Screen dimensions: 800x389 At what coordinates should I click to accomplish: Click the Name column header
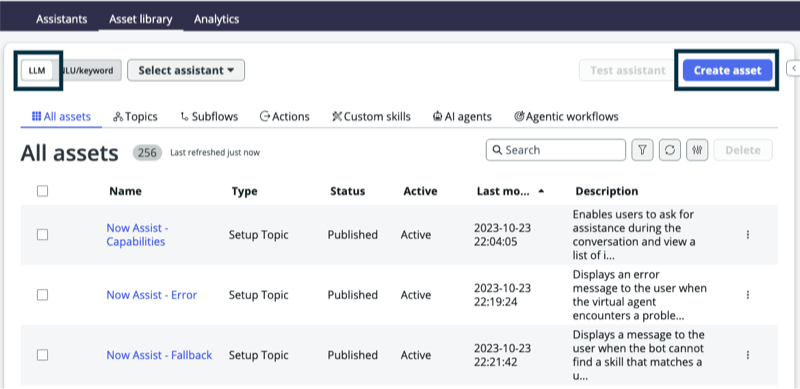click(x=126, y=191)
